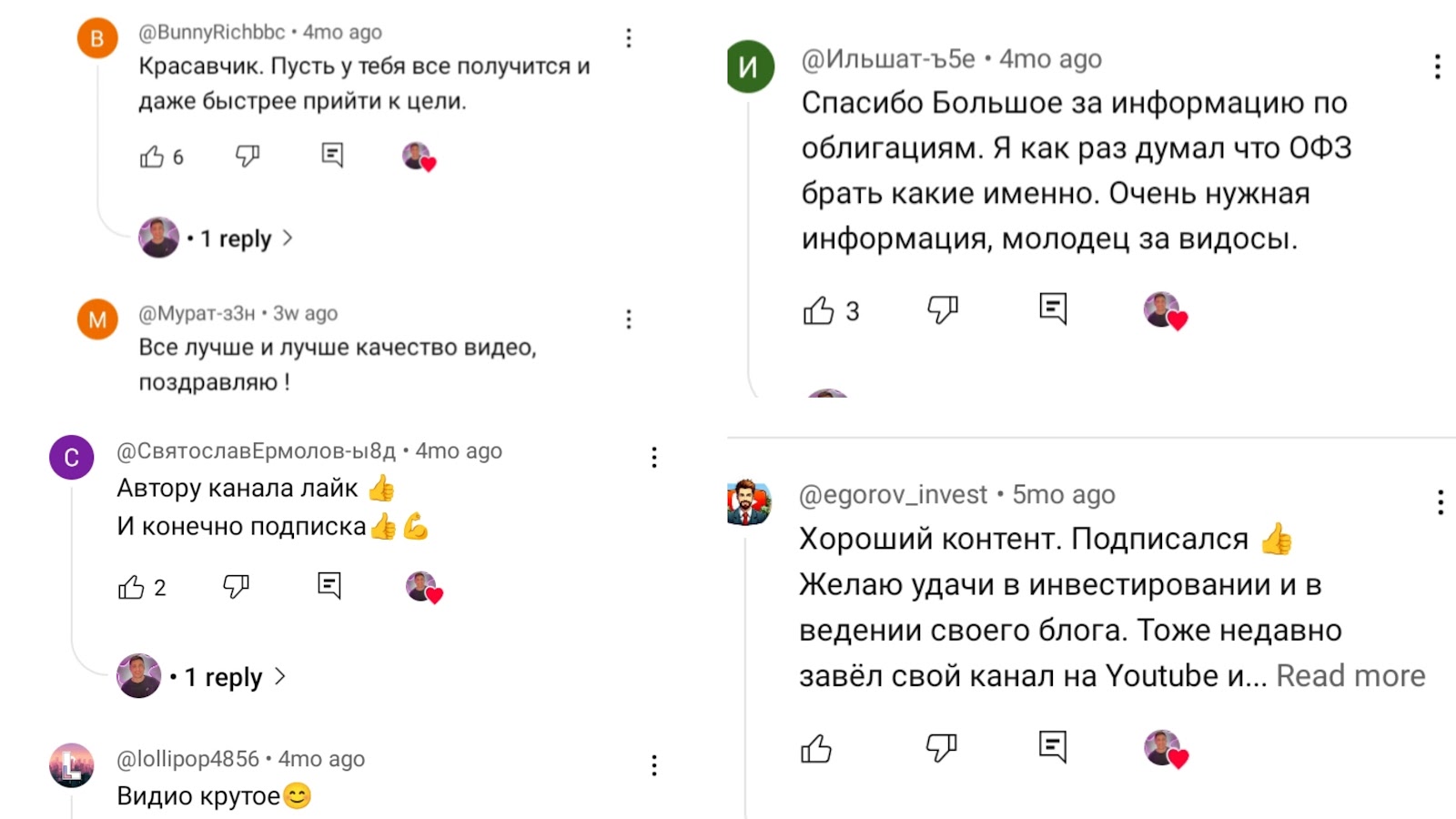
Task: Click @Ильшат-ъ5е's green profile avatar
Action: (x=748, y=66)
